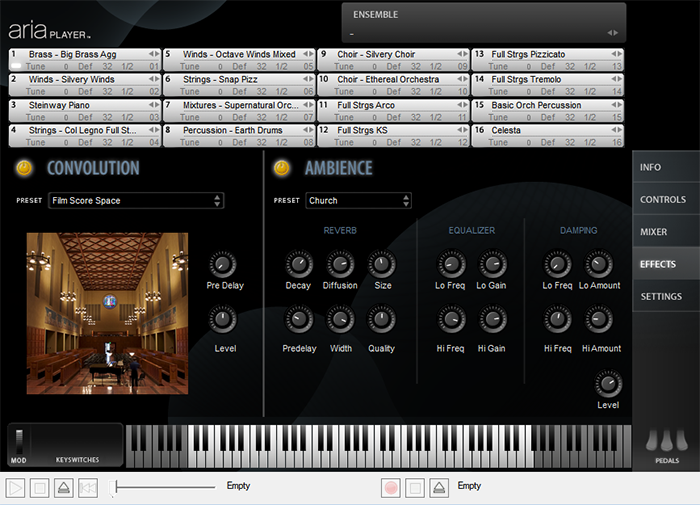
Task: Click the Equalizer Hi Gain knob
Action: point(492,321)
